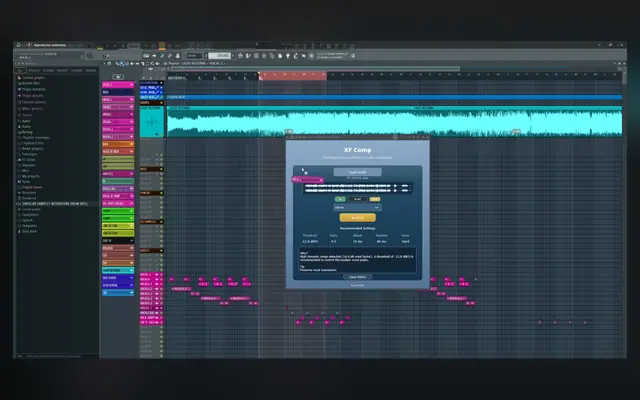Click the Release value 80 ms
640x400 pixels.
[x=382, y=242]
